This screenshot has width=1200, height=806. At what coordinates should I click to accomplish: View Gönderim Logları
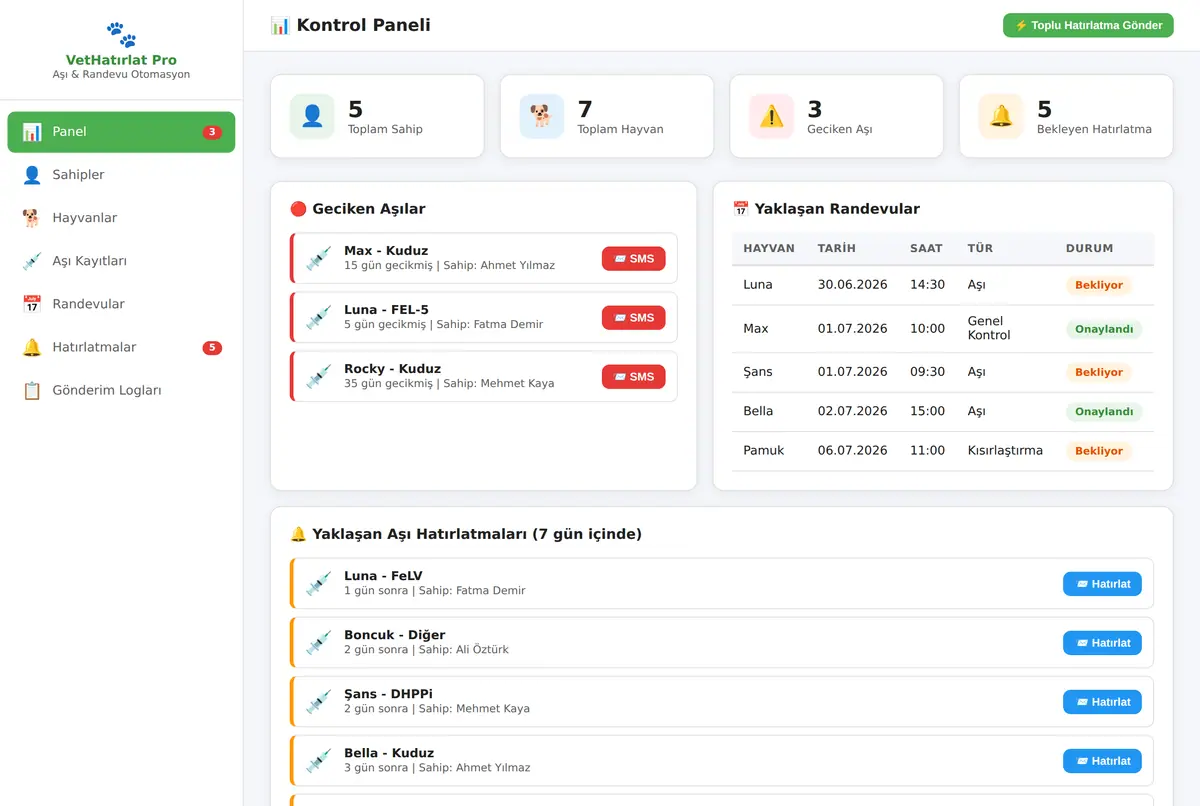point(121,390)
